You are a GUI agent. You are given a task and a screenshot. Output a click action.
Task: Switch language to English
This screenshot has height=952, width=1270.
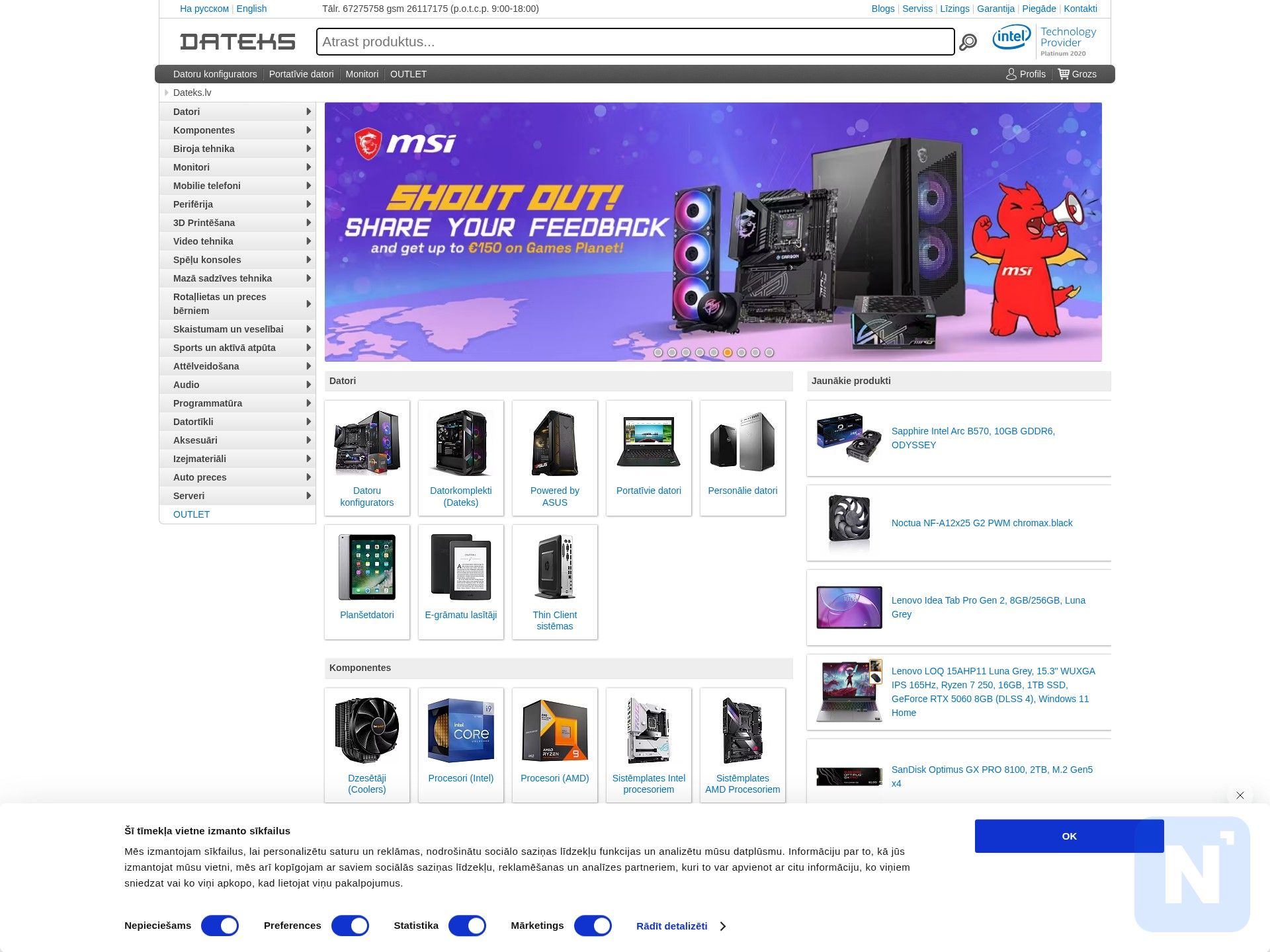251,9
